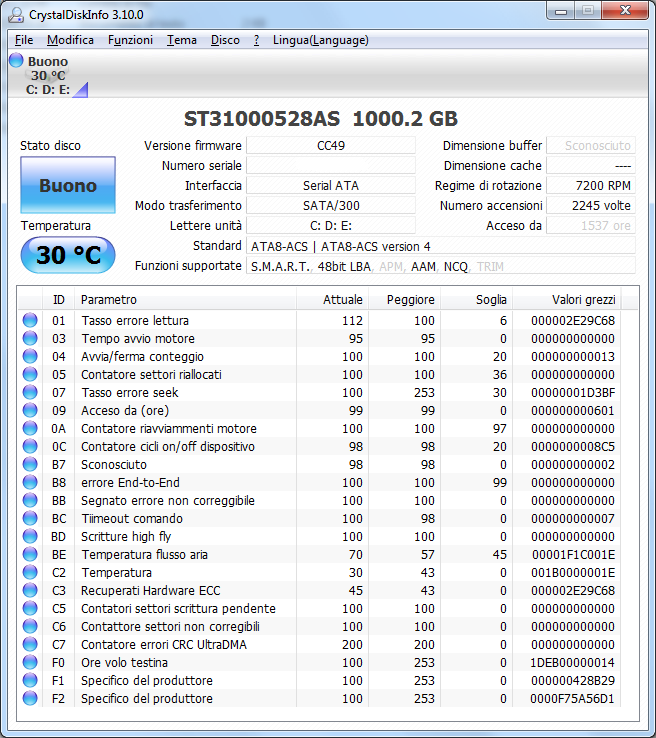Click the Dimensione buffer field Sconosciuto
Viewport: 656px width, 738px height.
point(591,145)
